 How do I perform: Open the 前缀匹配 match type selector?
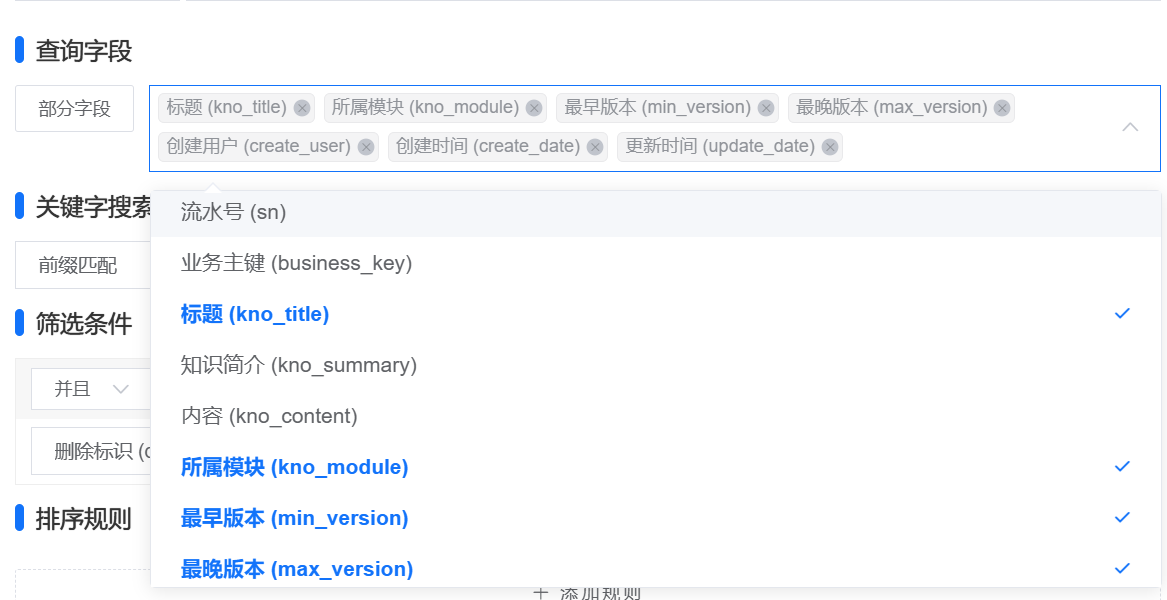(x=78, y=265)
